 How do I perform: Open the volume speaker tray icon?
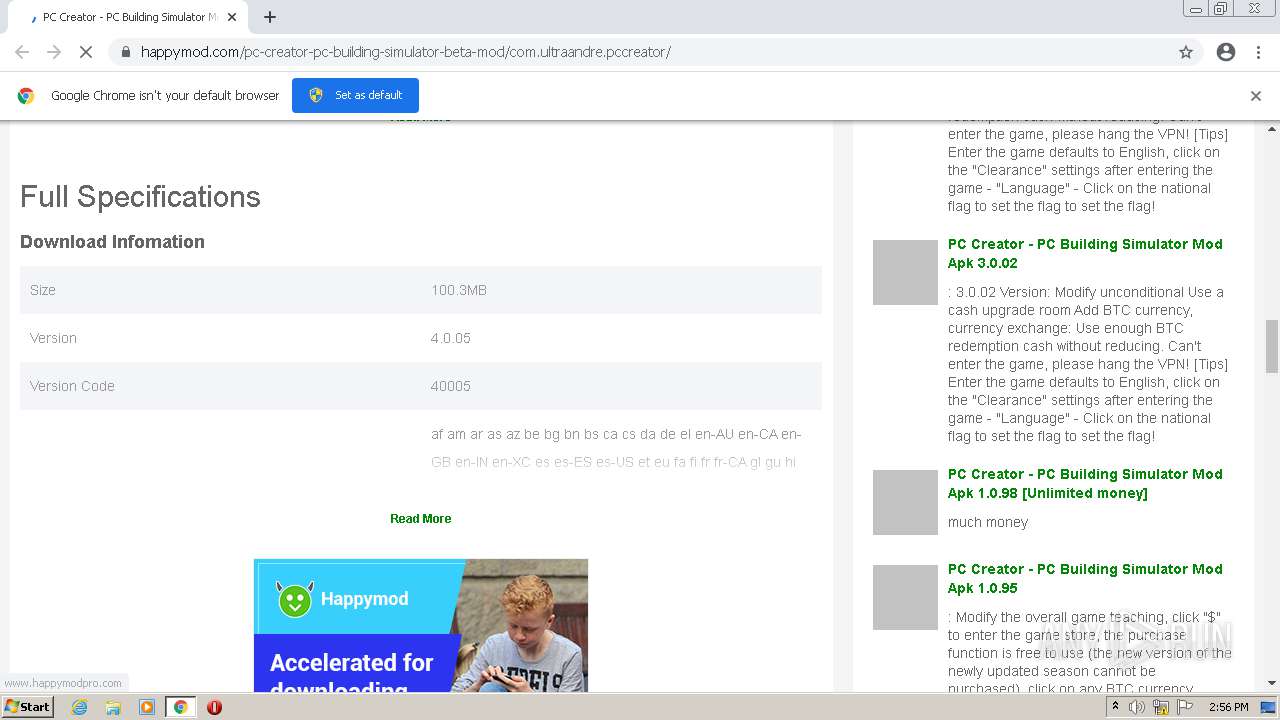point(1137,707)
